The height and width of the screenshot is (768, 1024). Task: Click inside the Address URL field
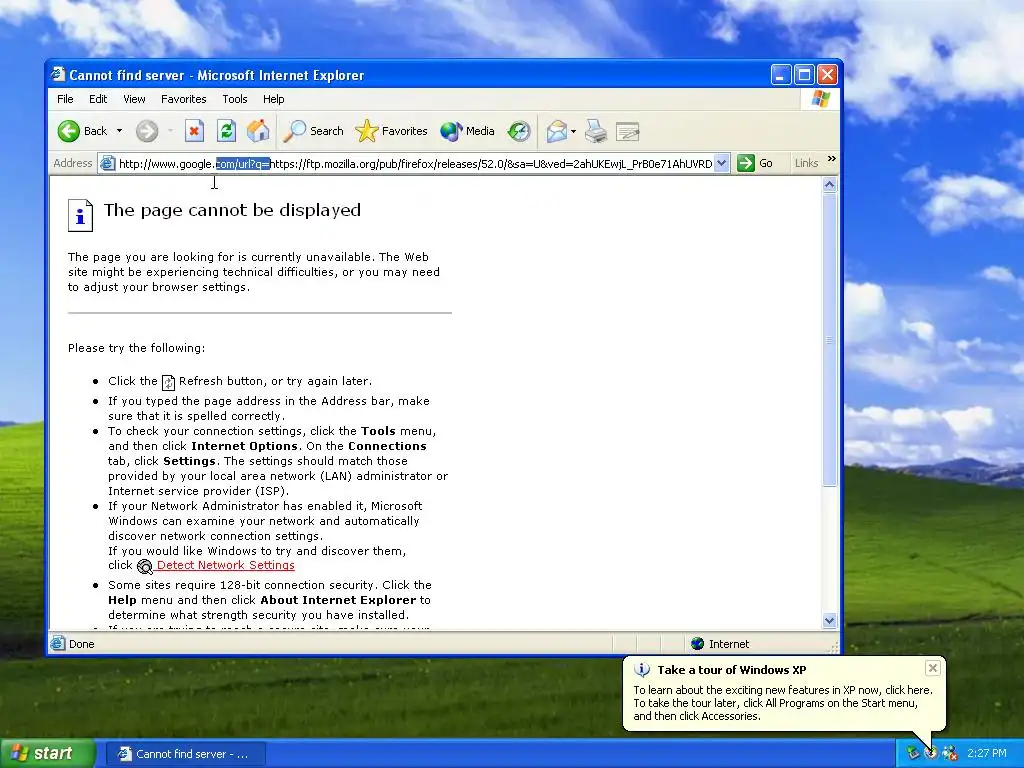(415, 163)
